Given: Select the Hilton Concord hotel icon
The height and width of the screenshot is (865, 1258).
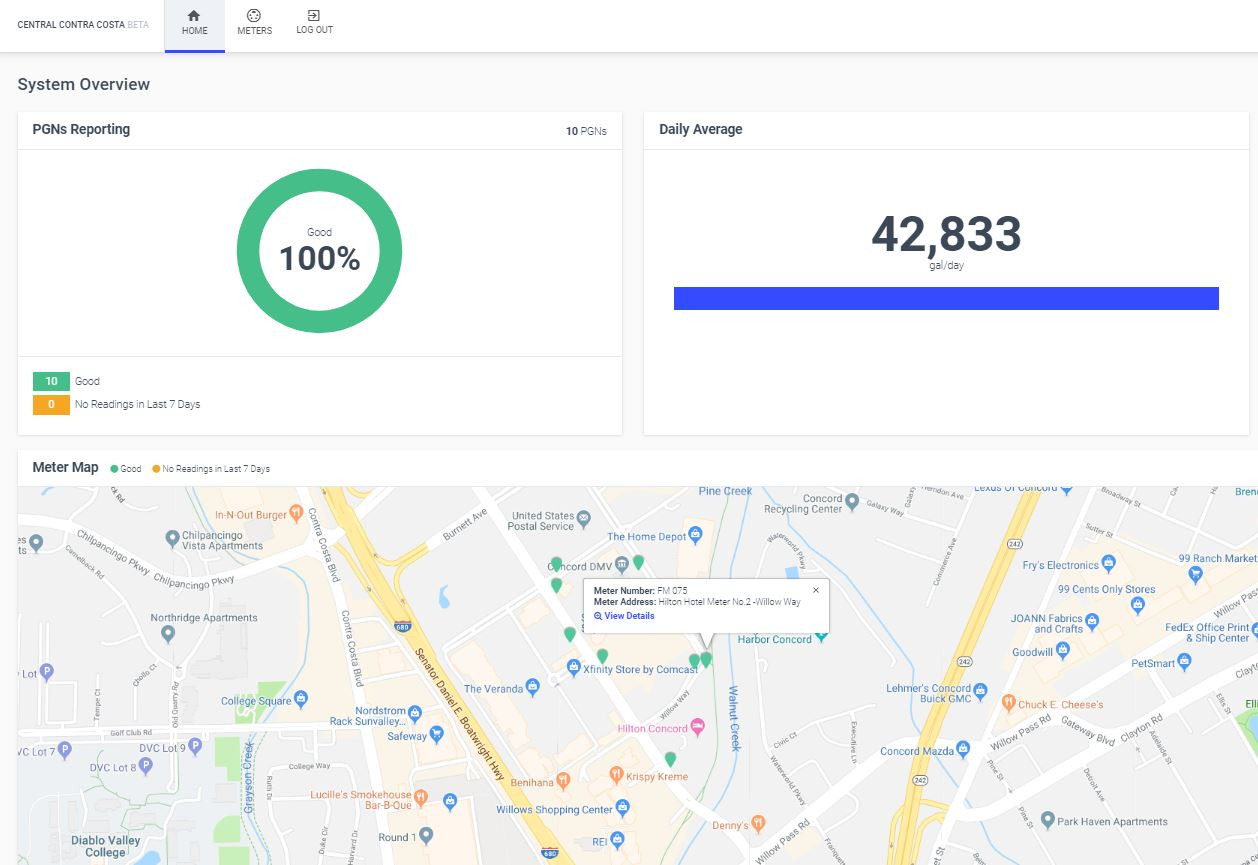Looking at the screenshot, I should [x=698, y=726].
